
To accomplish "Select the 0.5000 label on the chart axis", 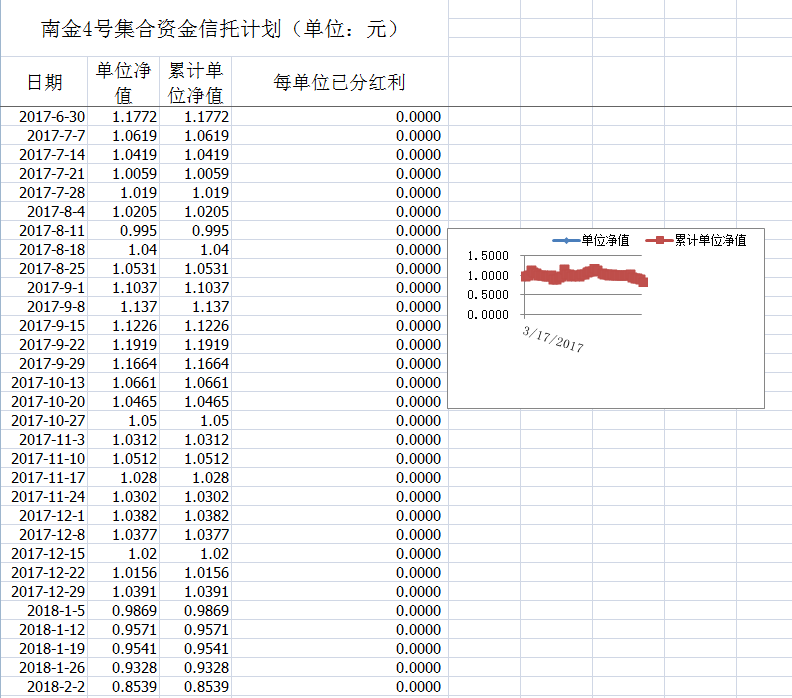I will [488, 295].
